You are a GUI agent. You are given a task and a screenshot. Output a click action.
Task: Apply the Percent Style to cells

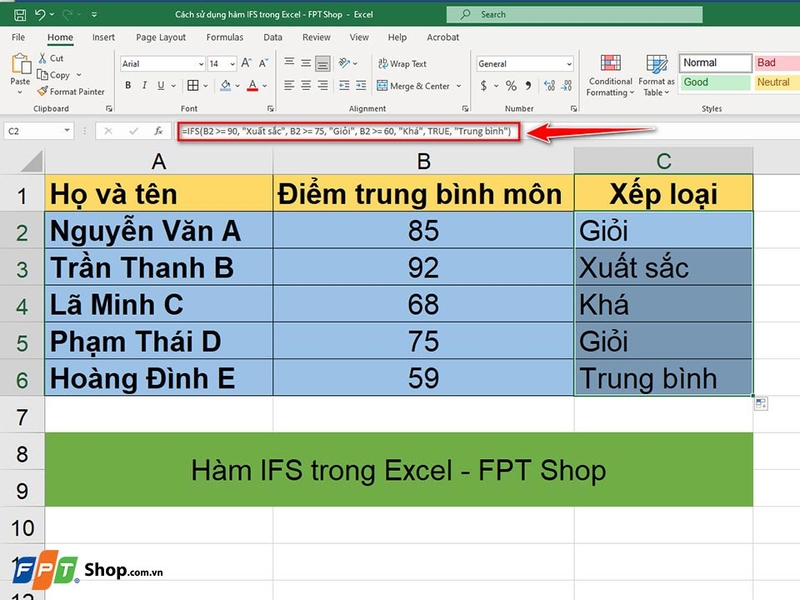(509, 85)
